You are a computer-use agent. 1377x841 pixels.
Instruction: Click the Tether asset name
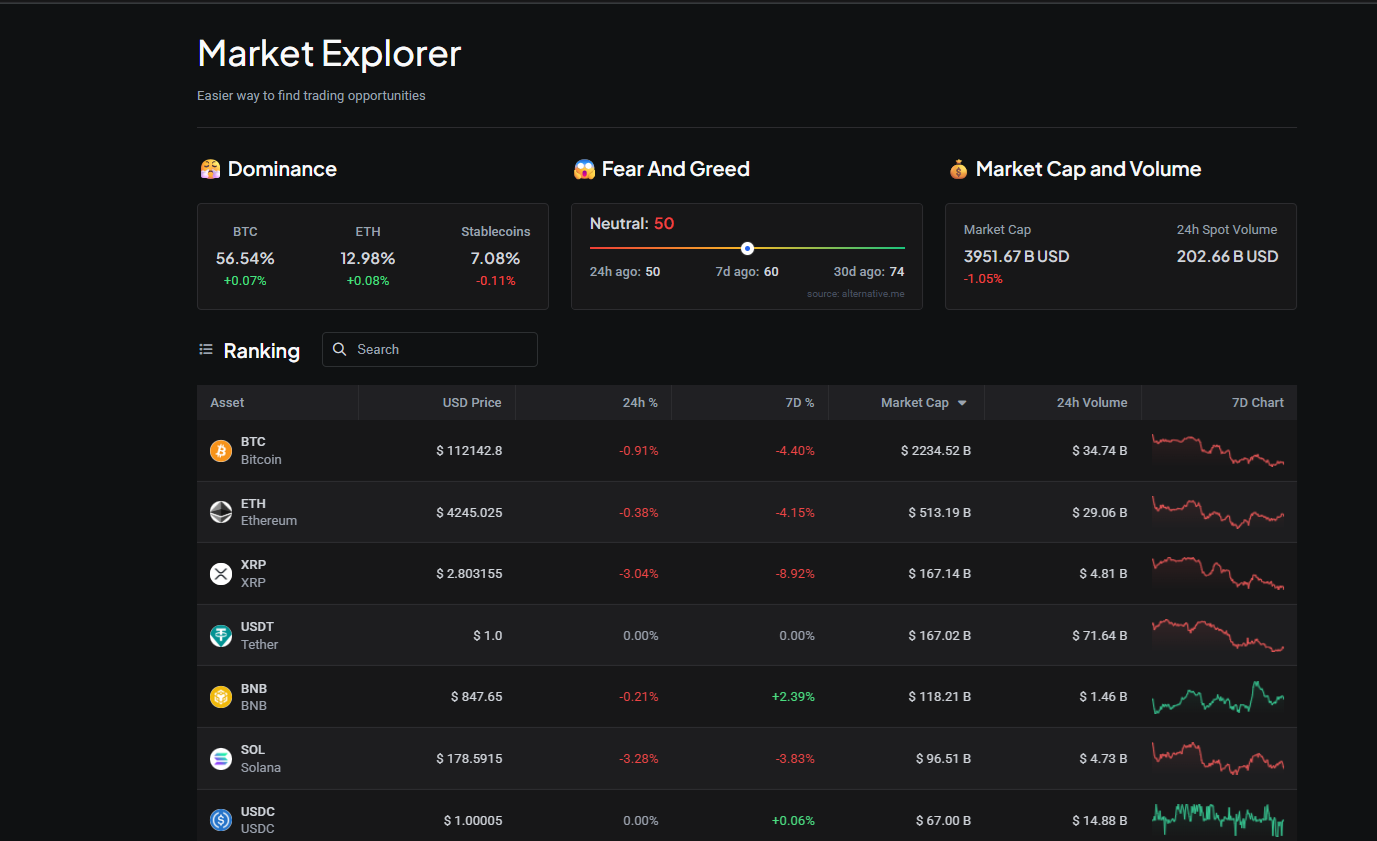(x=260, y=645)
